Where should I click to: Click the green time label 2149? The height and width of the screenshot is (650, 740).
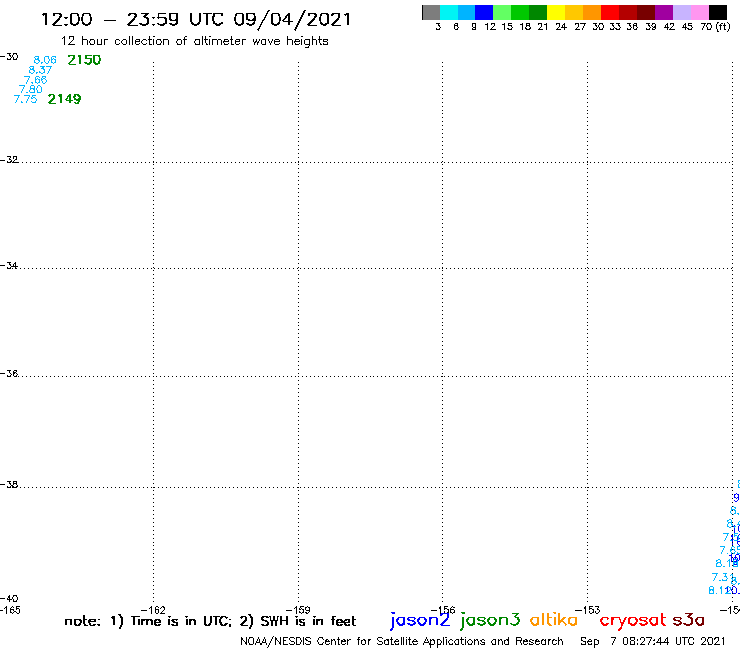pyautogui.click(x=64, y=99)
